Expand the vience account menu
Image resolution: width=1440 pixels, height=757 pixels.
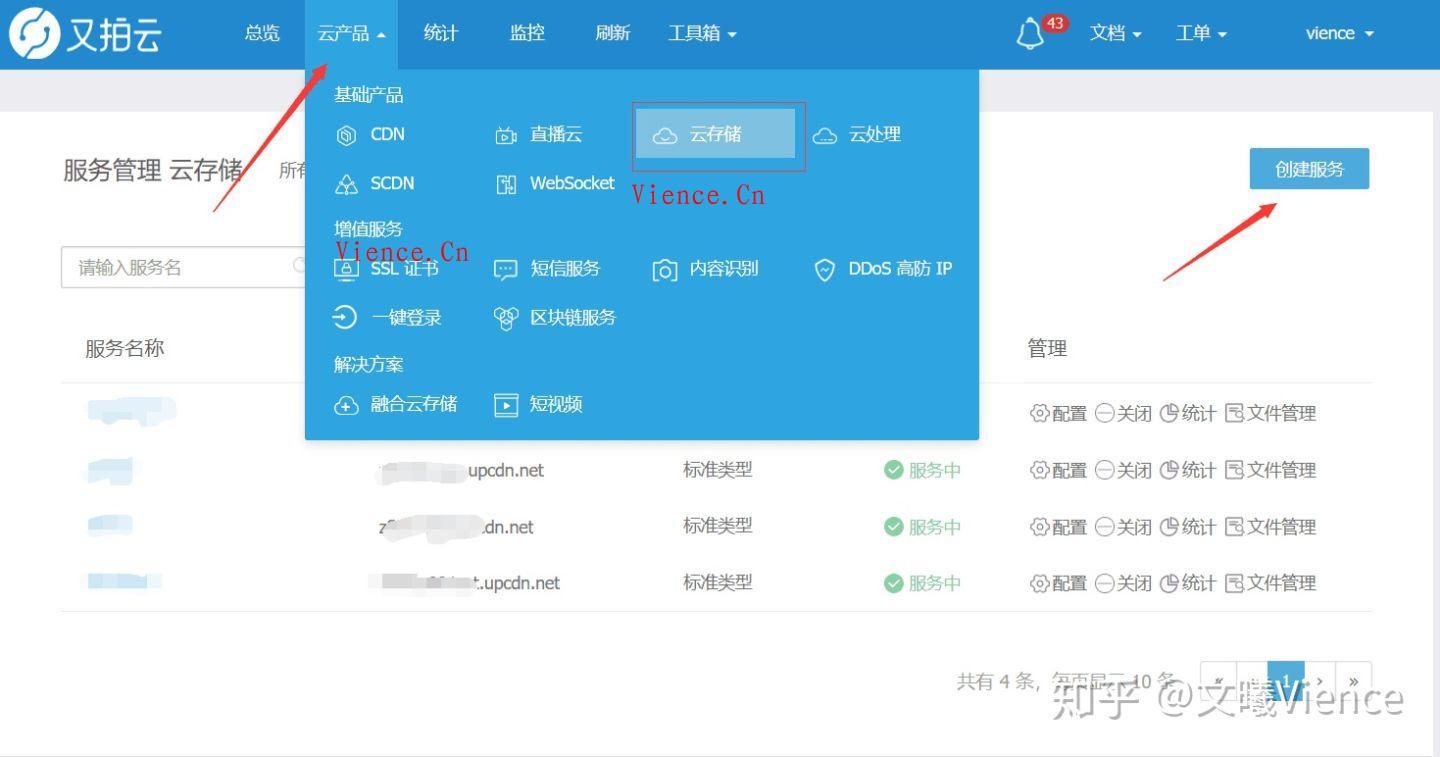click(1338, 33)
